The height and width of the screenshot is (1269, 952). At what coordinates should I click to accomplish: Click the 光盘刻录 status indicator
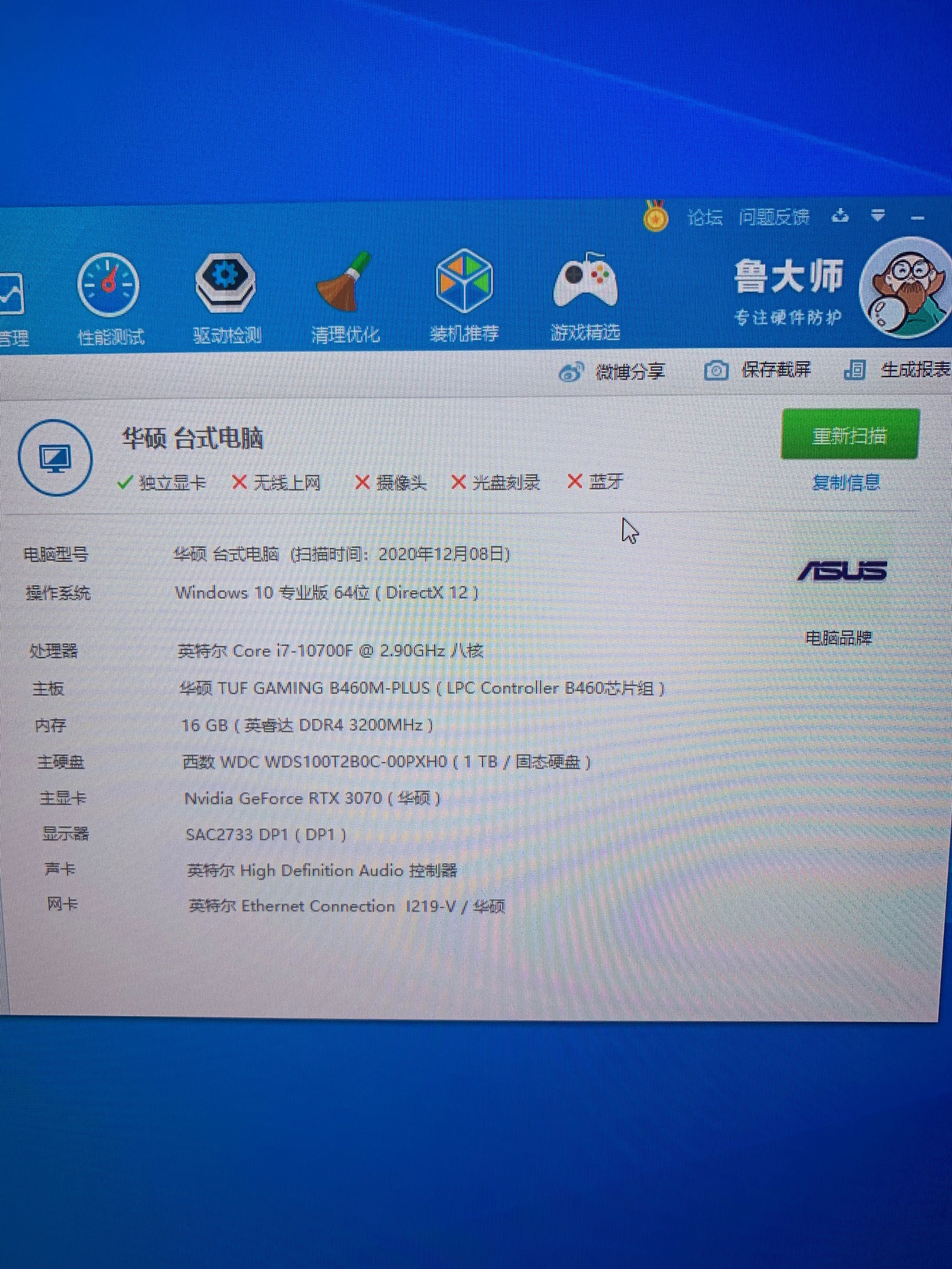click(x=496, y=482)
